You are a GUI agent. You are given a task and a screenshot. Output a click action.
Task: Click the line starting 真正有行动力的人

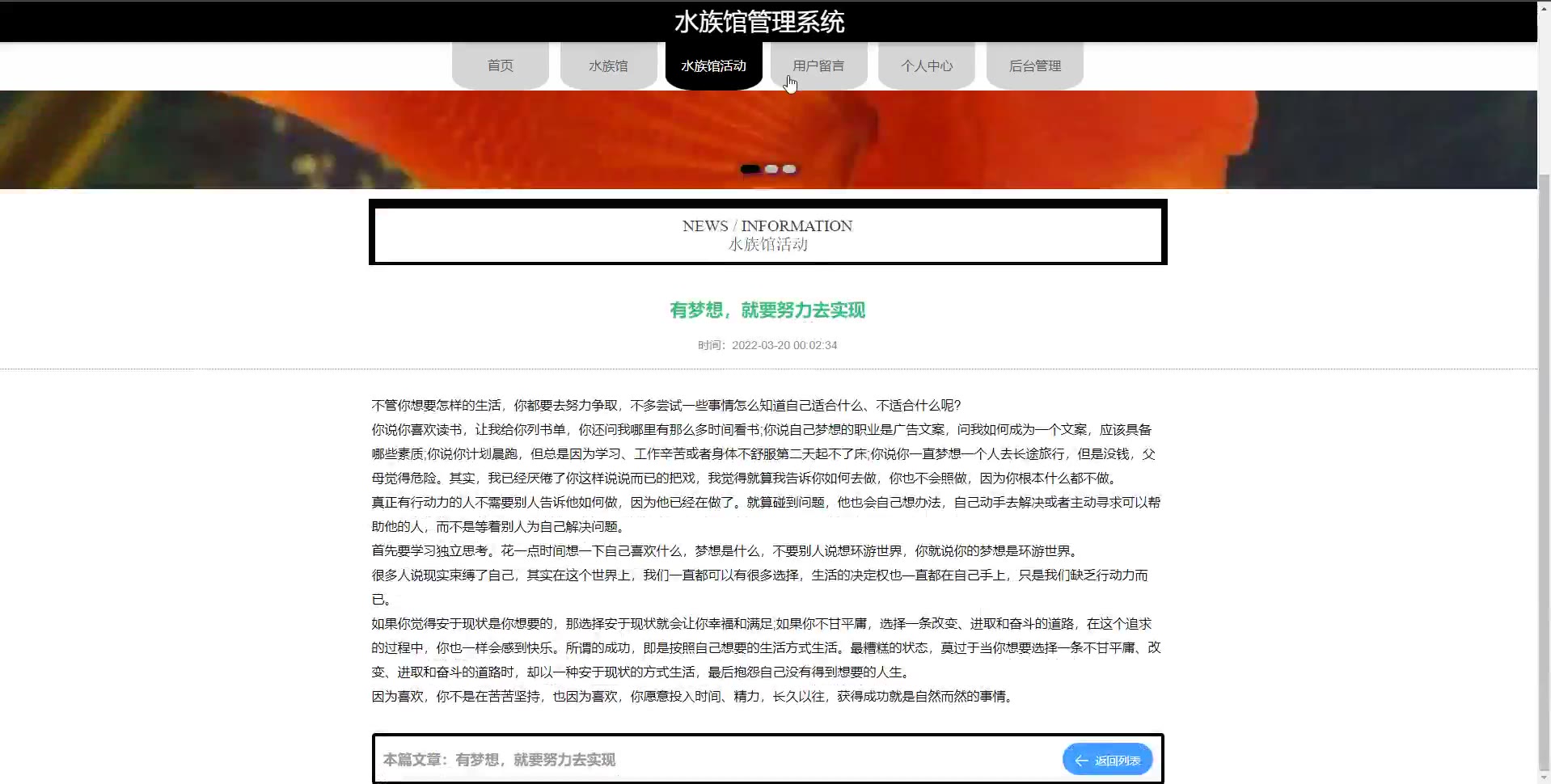pos(766,503)
